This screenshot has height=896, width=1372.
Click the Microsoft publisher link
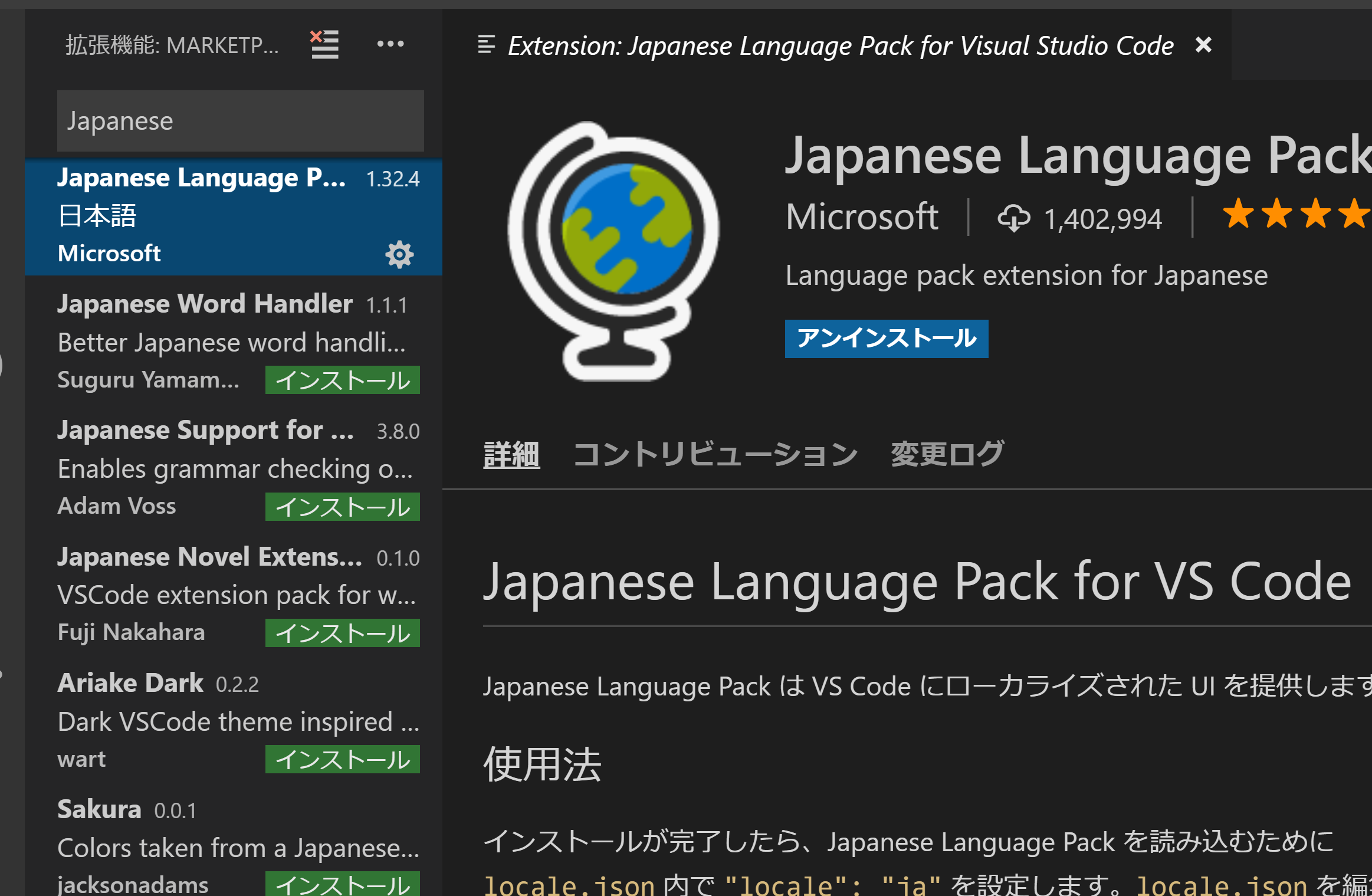862,216
